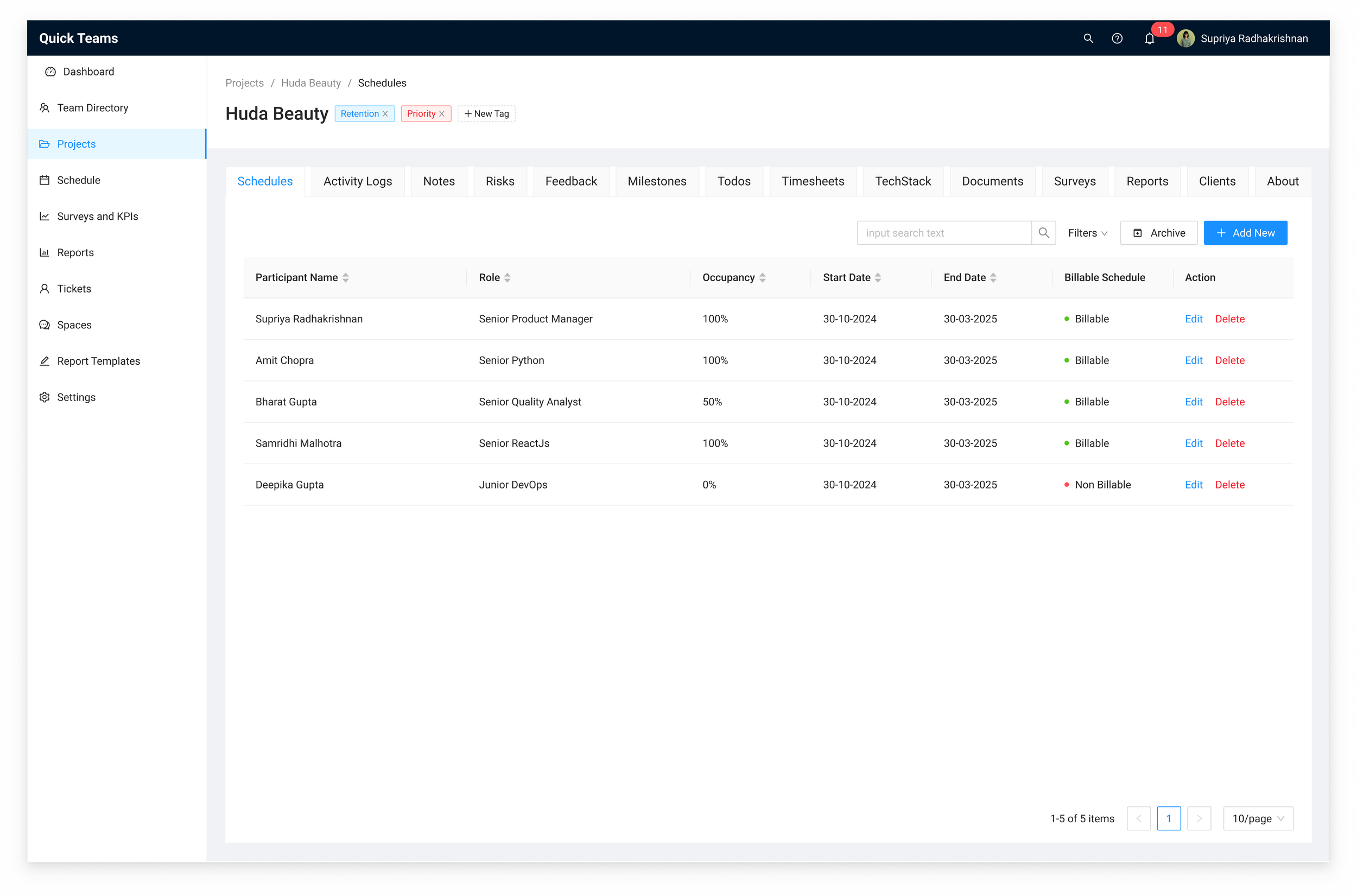1357x896 pixels.
Task: Expand the Filters dropdown
Action: coord(1087,233)
